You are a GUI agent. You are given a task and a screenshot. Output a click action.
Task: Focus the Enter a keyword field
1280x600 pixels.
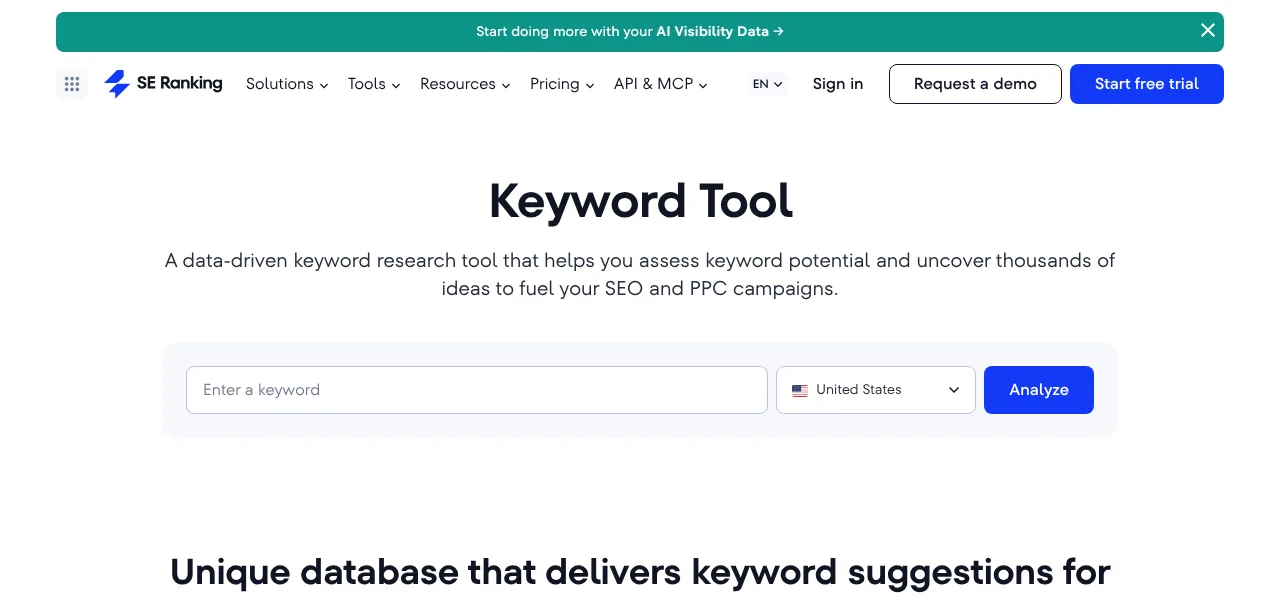point(477,390)
